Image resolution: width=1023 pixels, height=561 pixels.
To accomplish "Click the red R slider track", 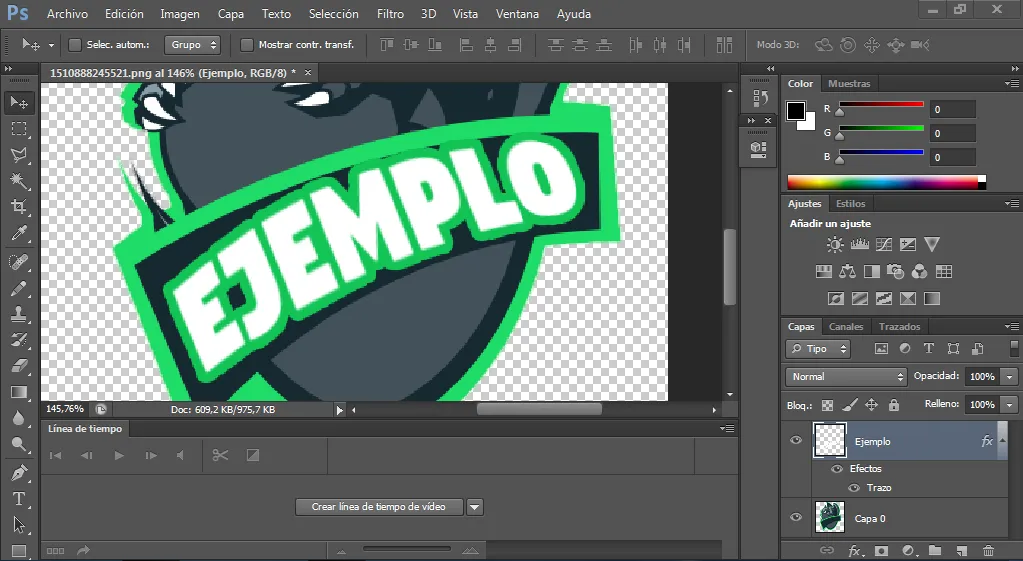I will pos(881,104).
